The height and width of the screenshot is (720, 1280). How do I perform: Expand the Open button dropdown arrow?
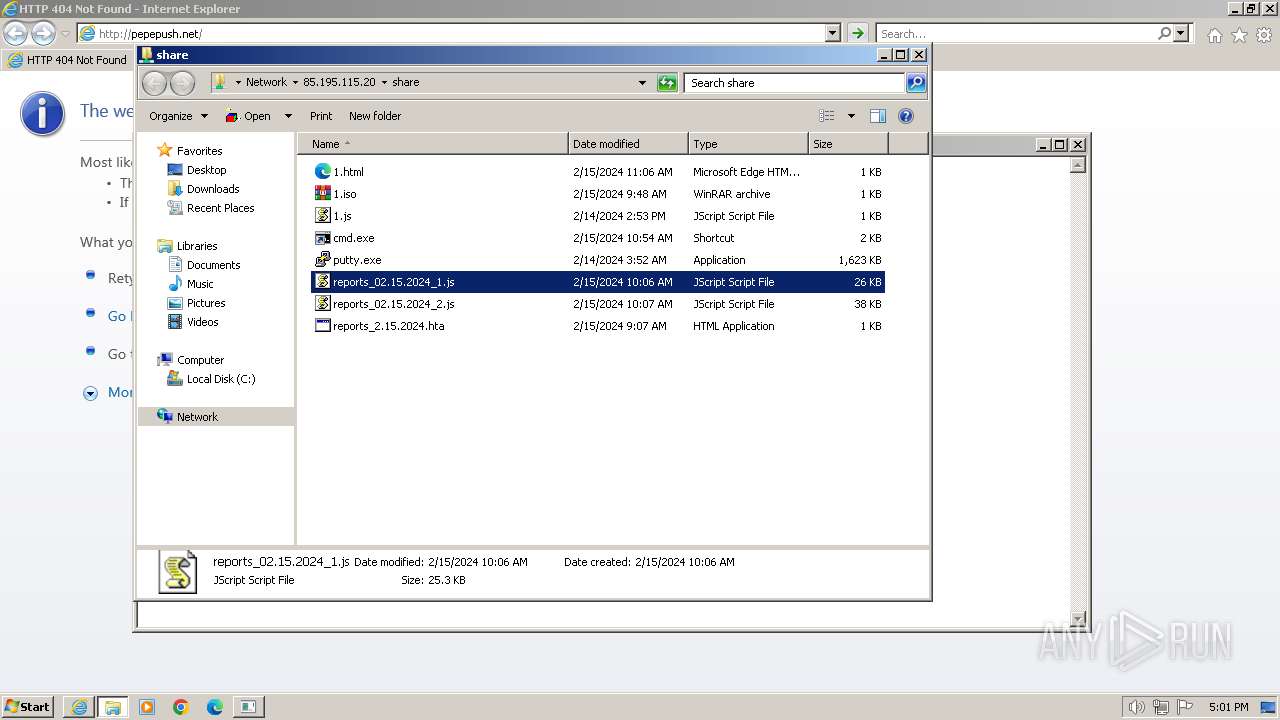click(x=288, y=116)
